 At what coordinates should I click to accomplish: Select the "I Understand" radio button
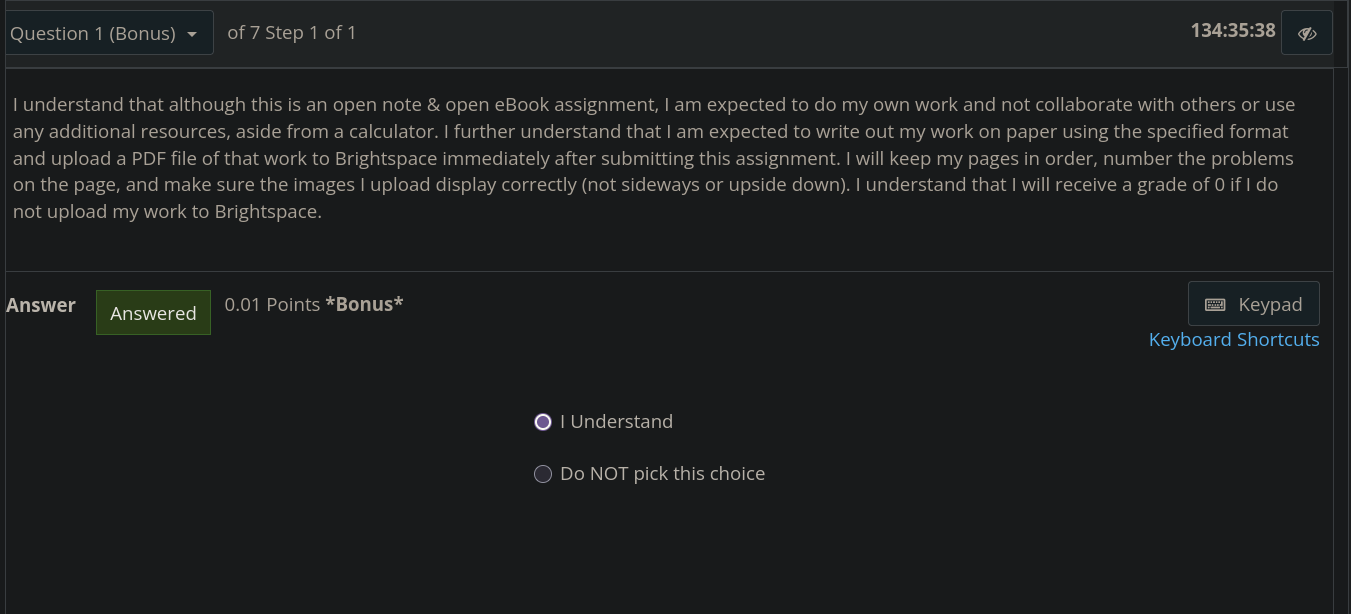(x=543, y=422)
